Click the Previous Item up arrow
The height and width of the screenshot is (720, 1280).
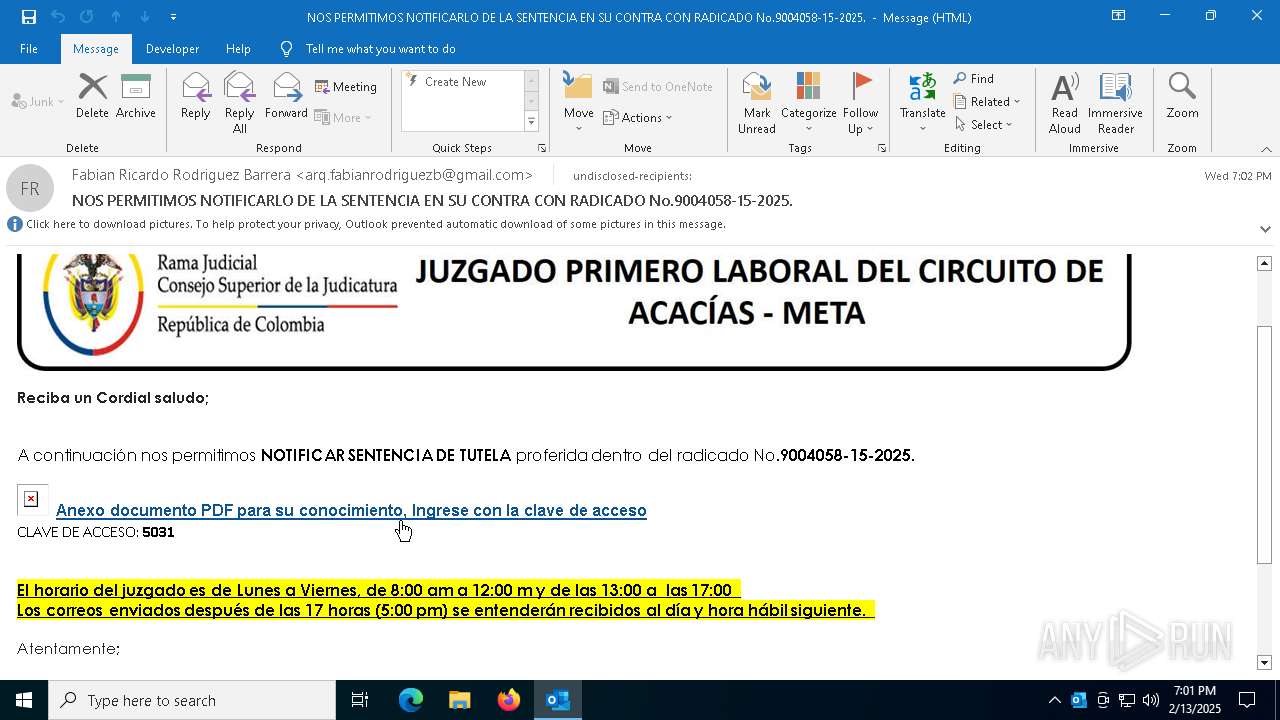pos(115,17)
